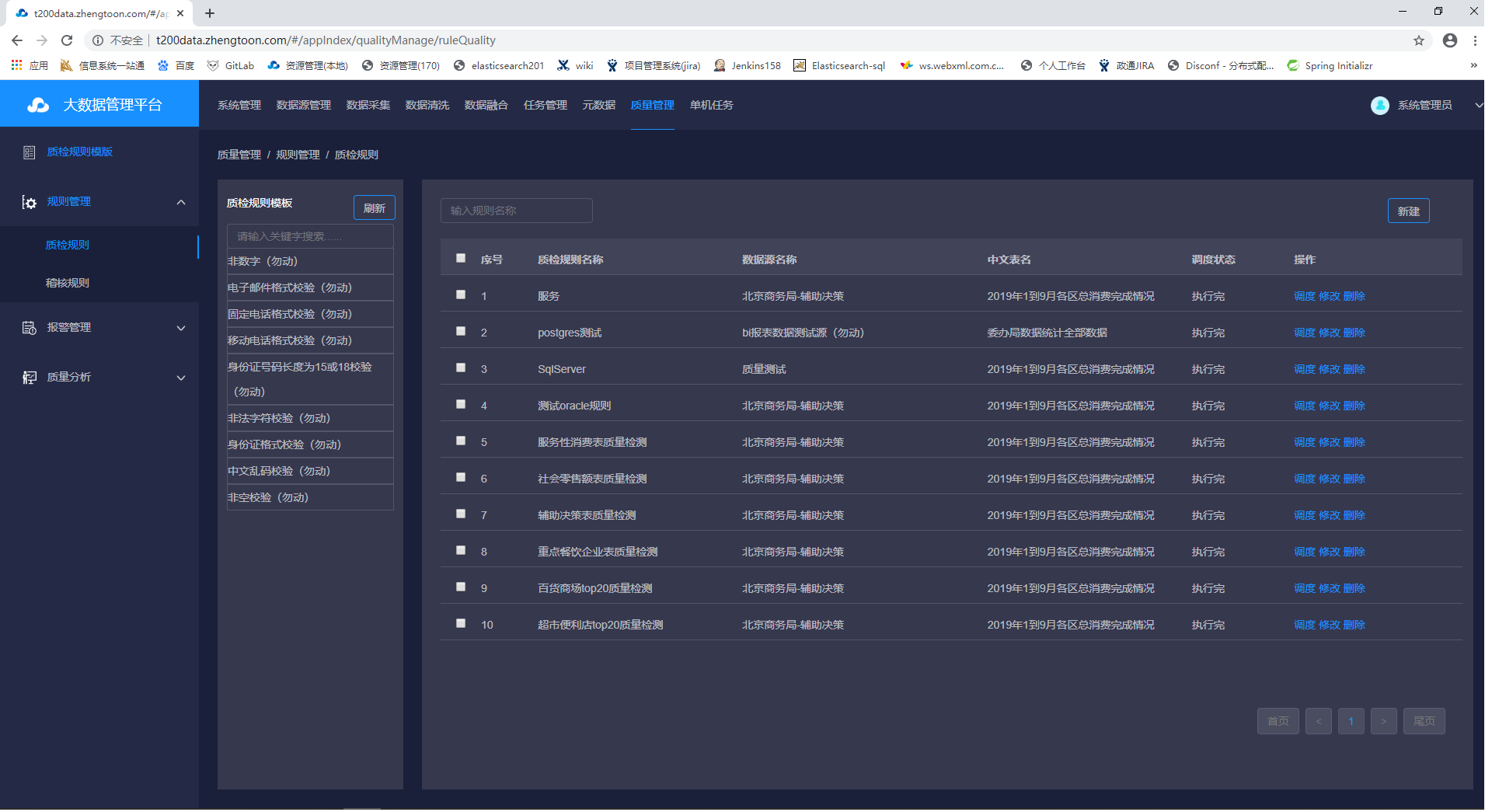Click the 新建 button
Image resolution: width=1492 pixels, height=812 pixels.
pos(1408,211)
